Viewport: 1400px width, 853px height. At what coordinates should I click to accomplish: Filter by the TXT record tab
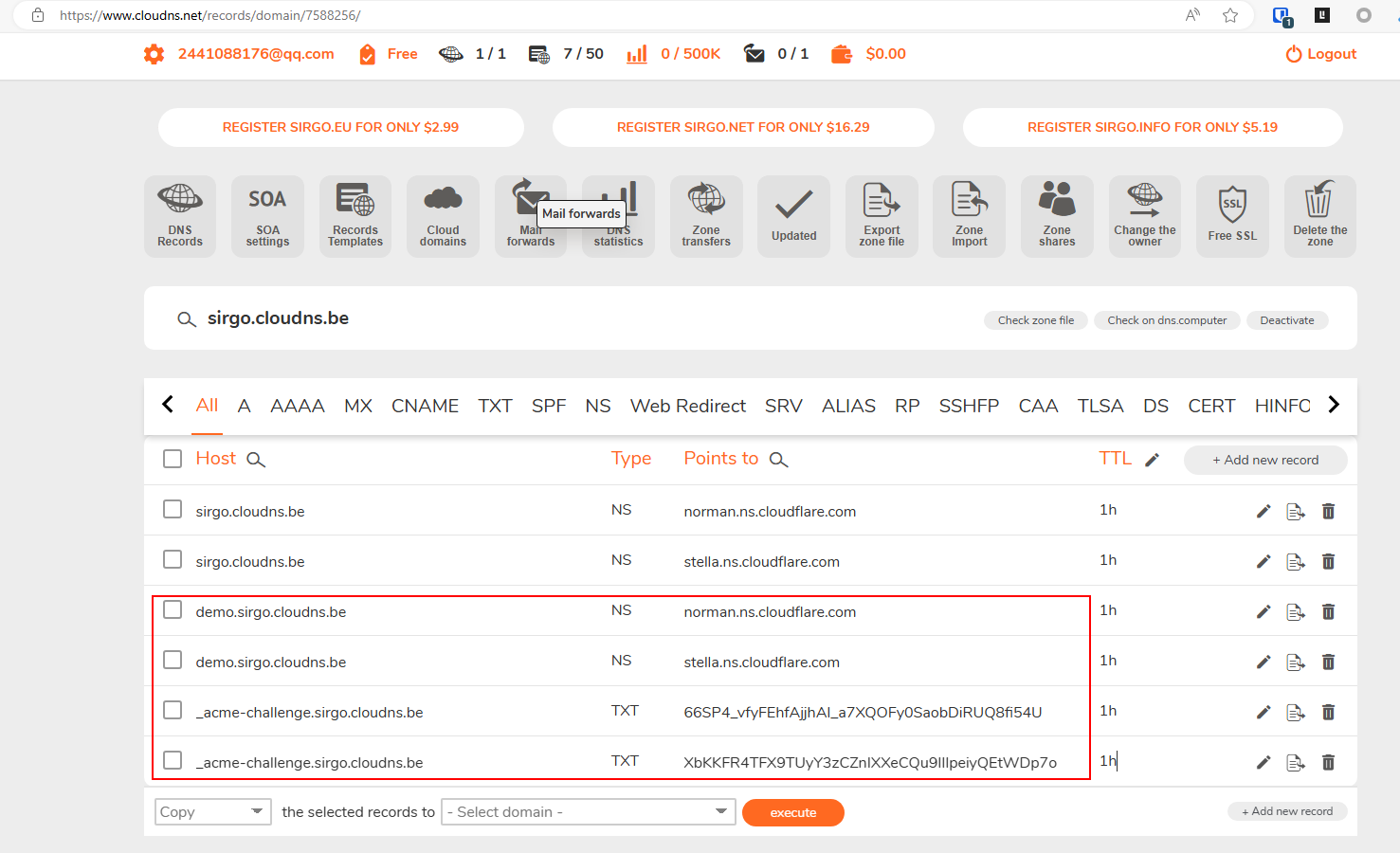(495, 406)
